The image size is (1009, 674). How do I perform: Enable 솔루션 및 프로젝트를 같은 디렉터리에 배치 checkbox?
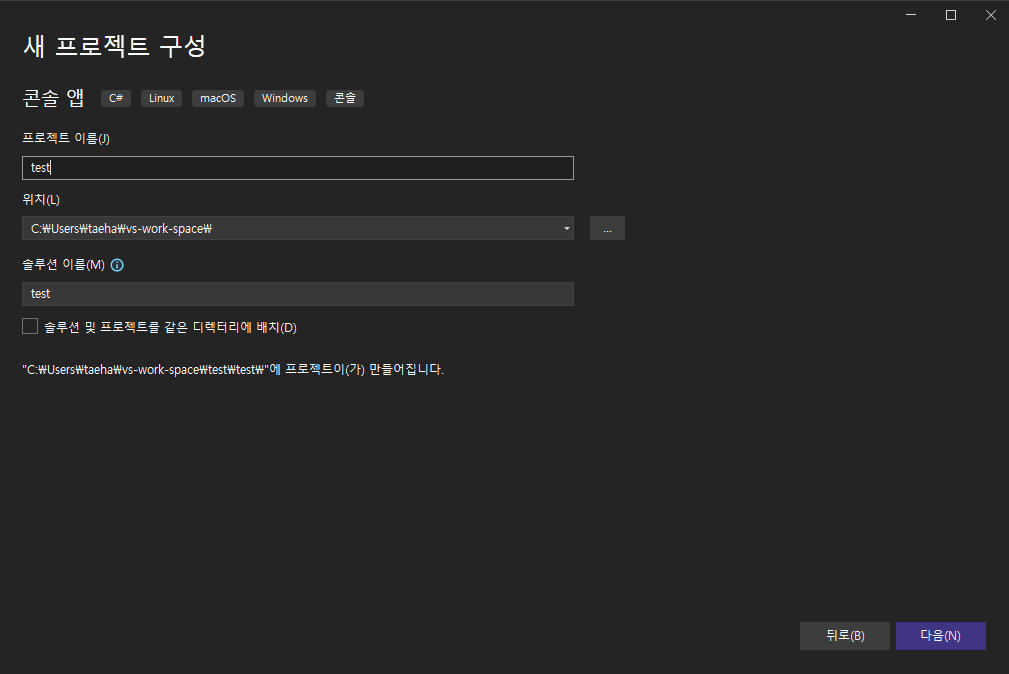[x=30, y=326]
